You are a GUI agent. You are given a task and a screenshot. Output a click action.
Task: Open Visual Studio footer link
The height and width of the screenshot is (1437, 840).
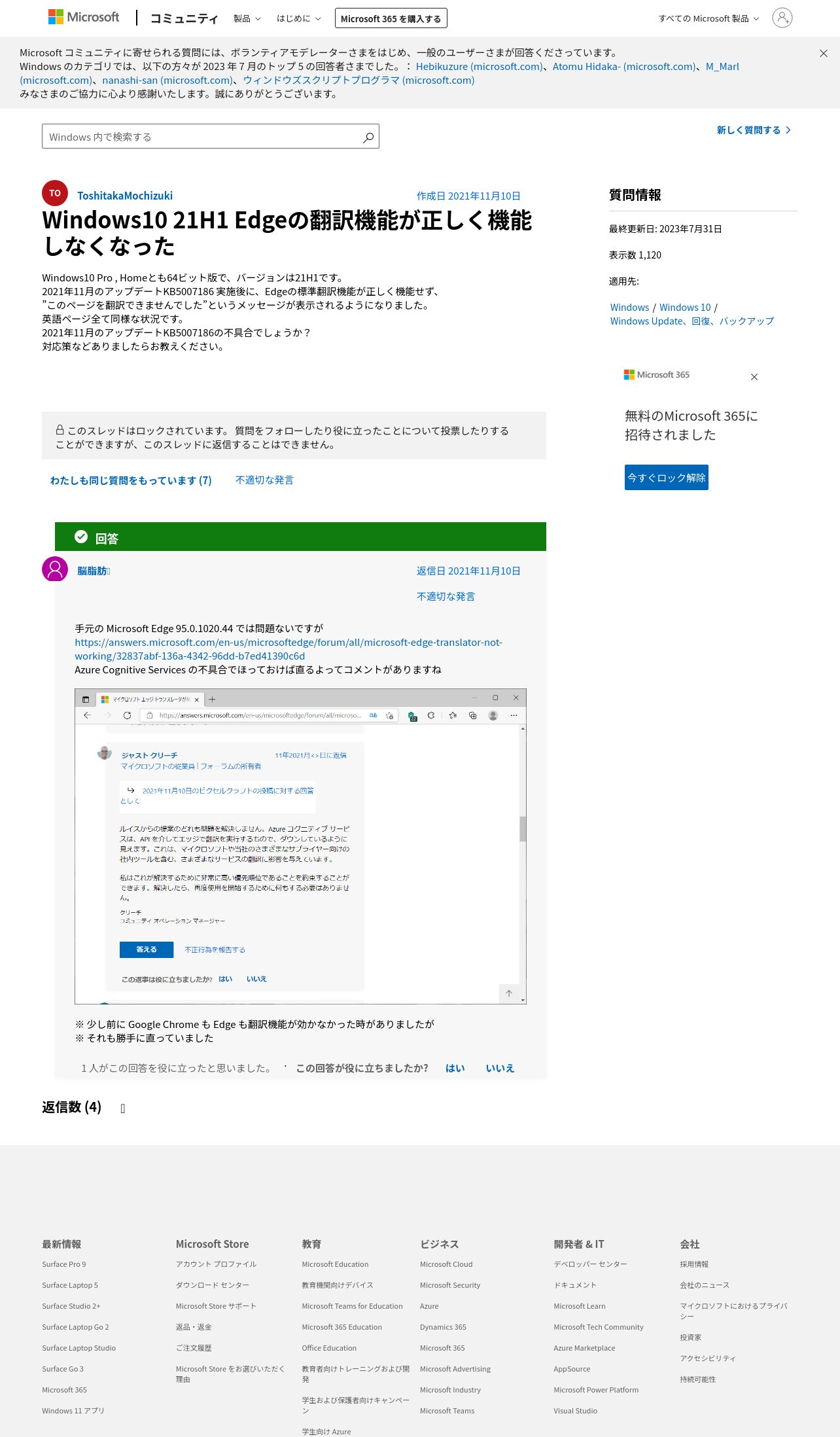576,1411
